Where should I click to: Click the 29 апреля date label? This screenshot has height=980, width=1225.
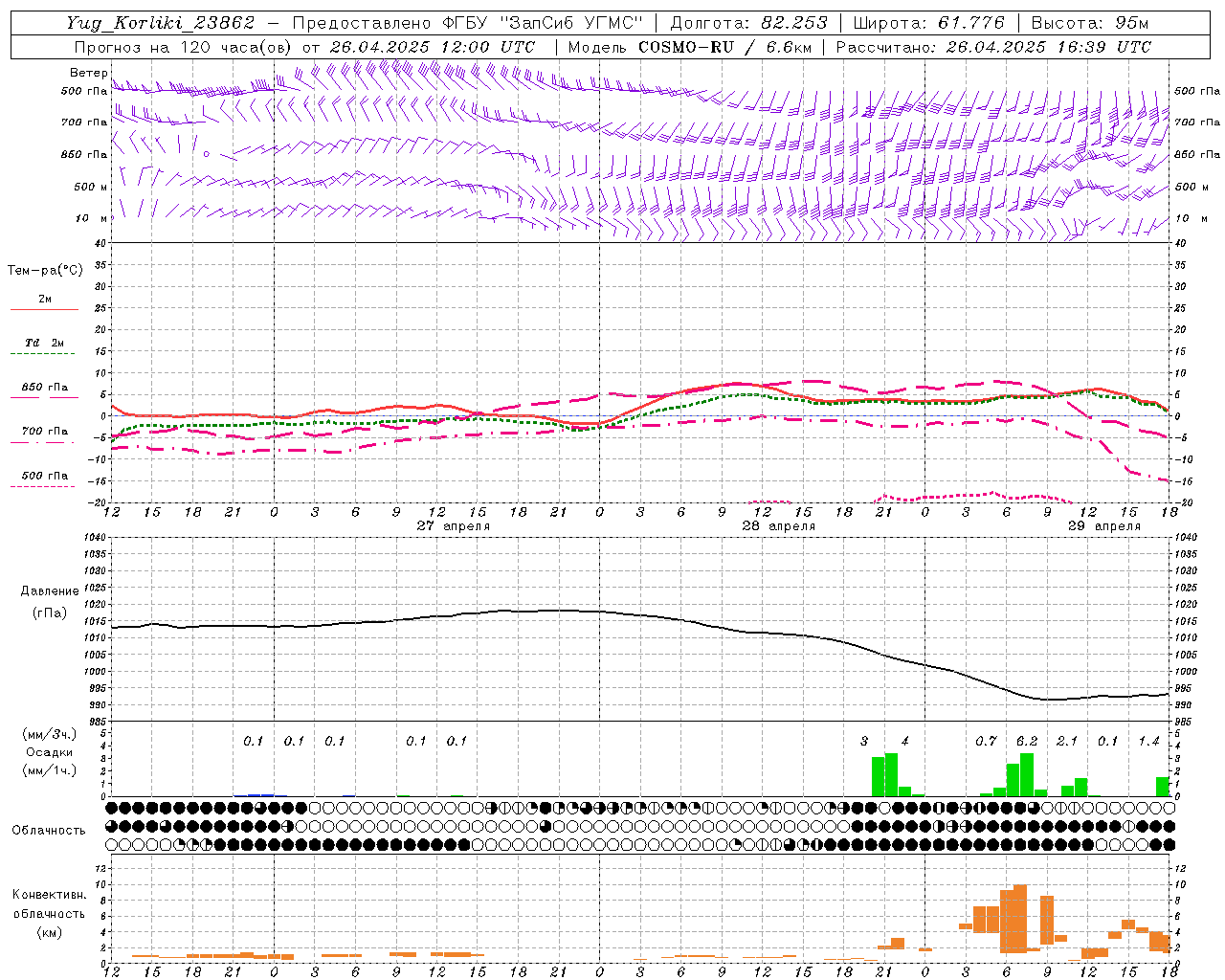point(1104,526)
